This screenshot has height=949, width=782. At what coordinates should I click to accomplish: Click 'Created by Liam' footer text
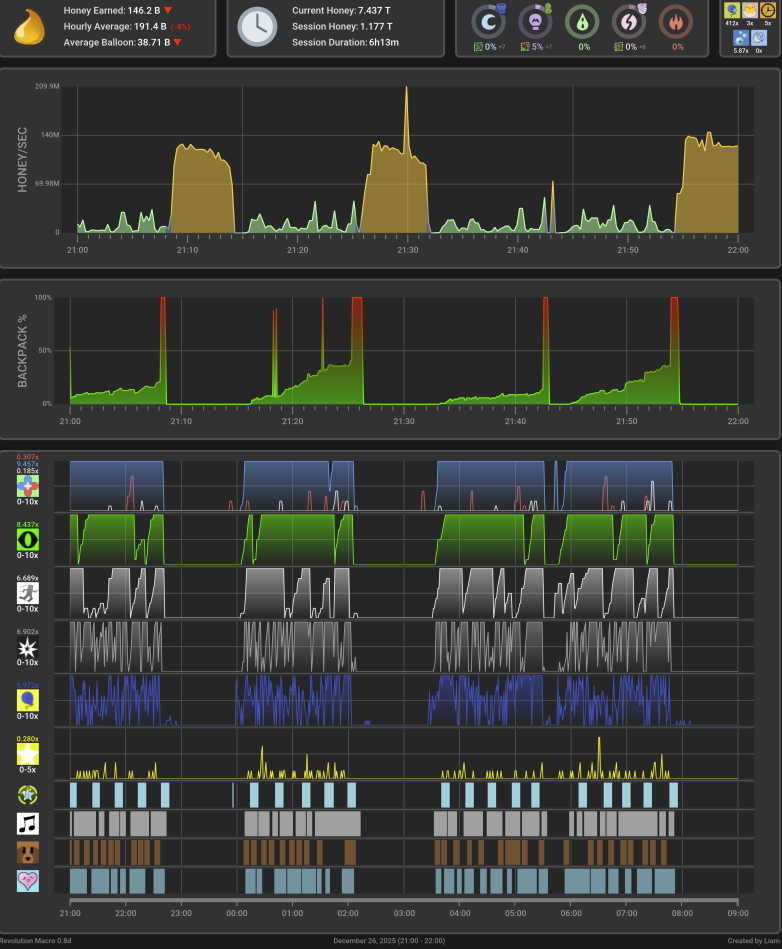[x=754, y=941]
